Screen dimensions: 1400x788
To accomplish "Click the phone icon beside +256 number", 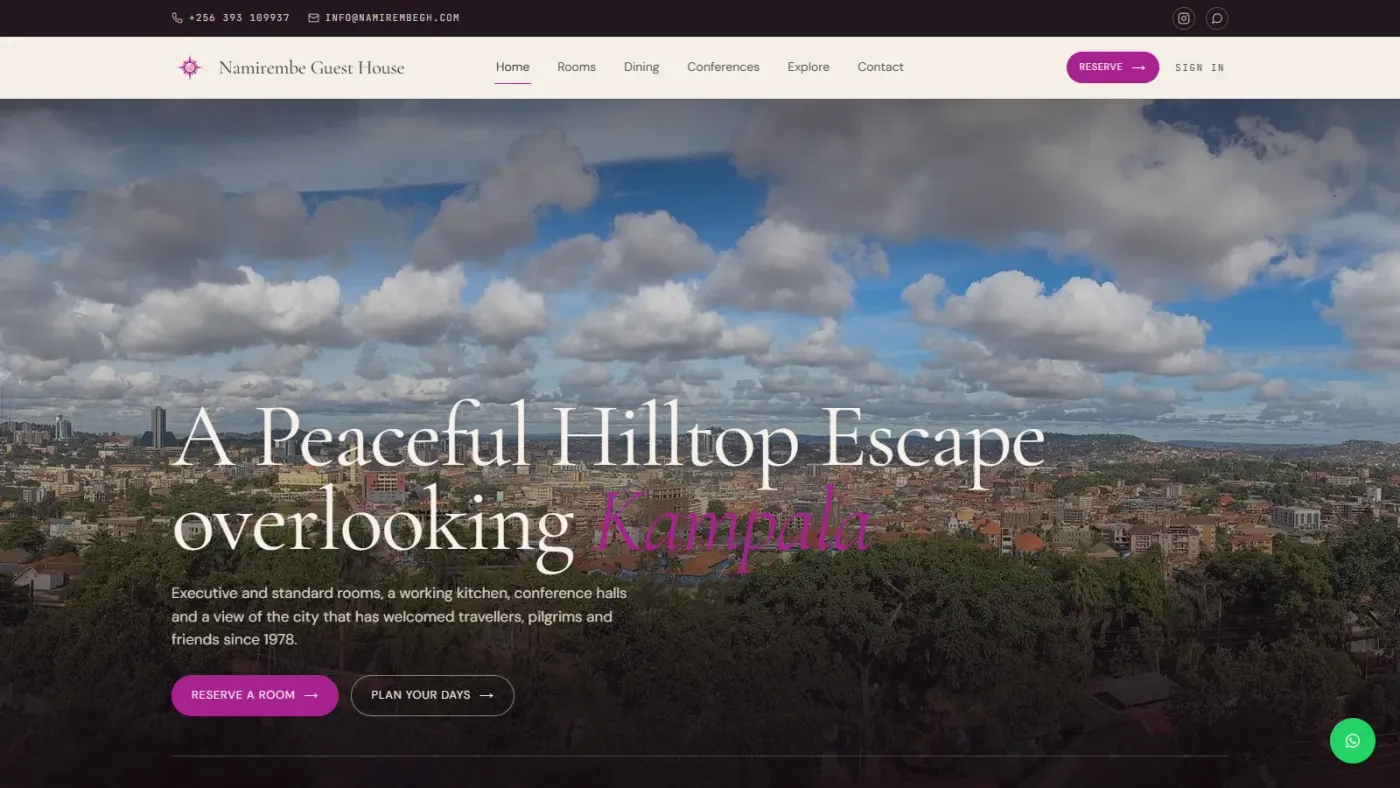I will 177,18.
